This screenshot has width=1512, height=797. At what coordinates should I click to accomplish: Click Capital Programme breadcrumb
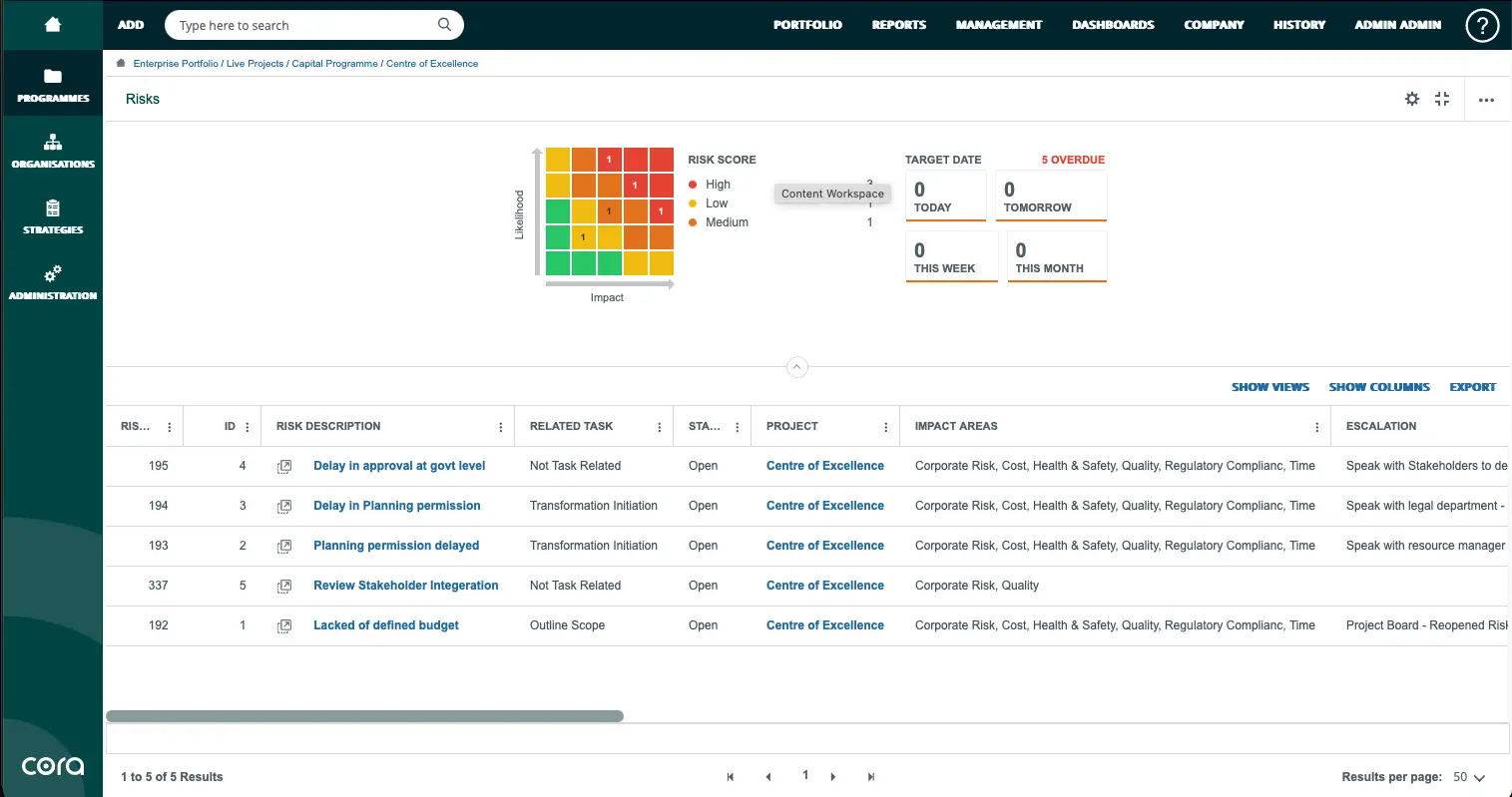(334, 64)
